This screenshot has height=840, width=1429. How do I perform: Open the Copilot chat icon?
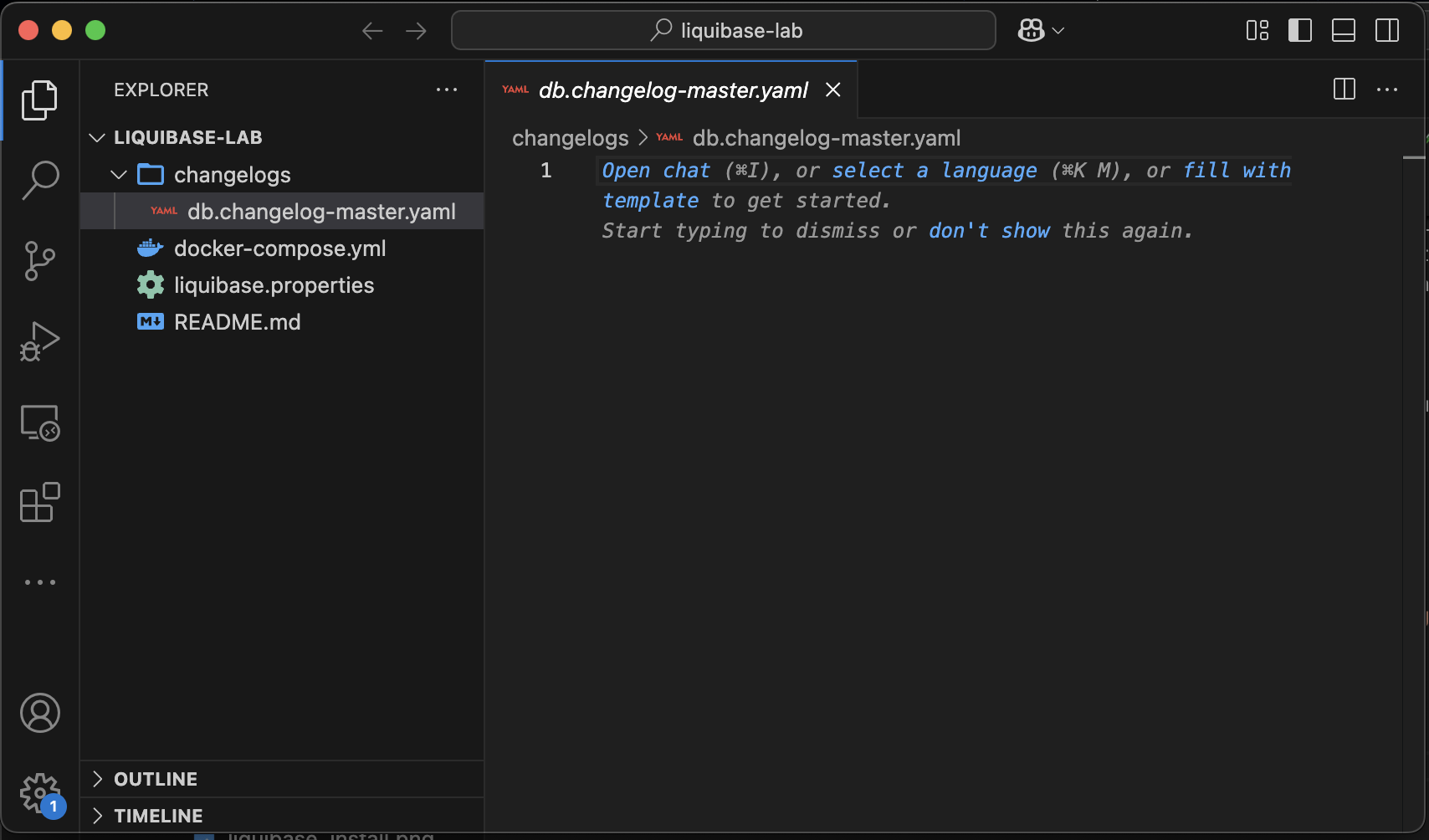pos(1031,31)
